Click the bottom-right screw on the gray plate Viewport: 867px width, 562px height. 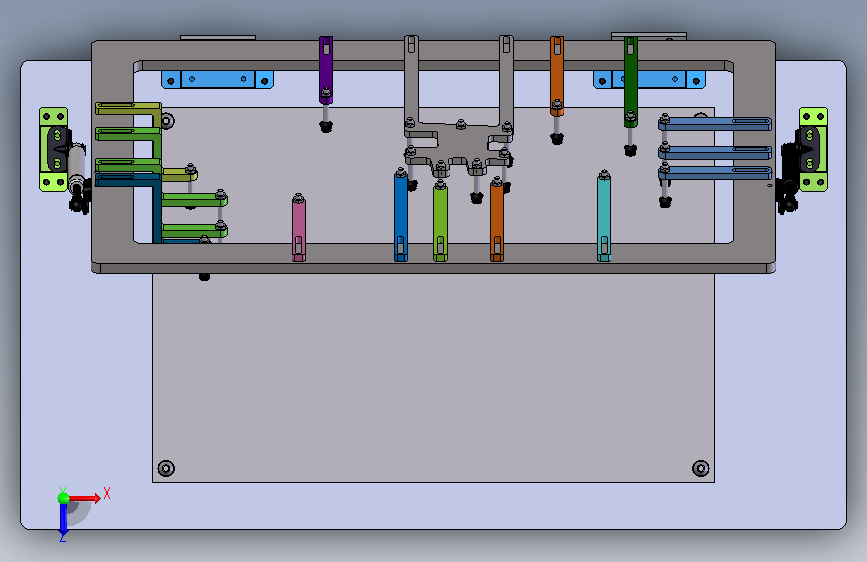701,469
